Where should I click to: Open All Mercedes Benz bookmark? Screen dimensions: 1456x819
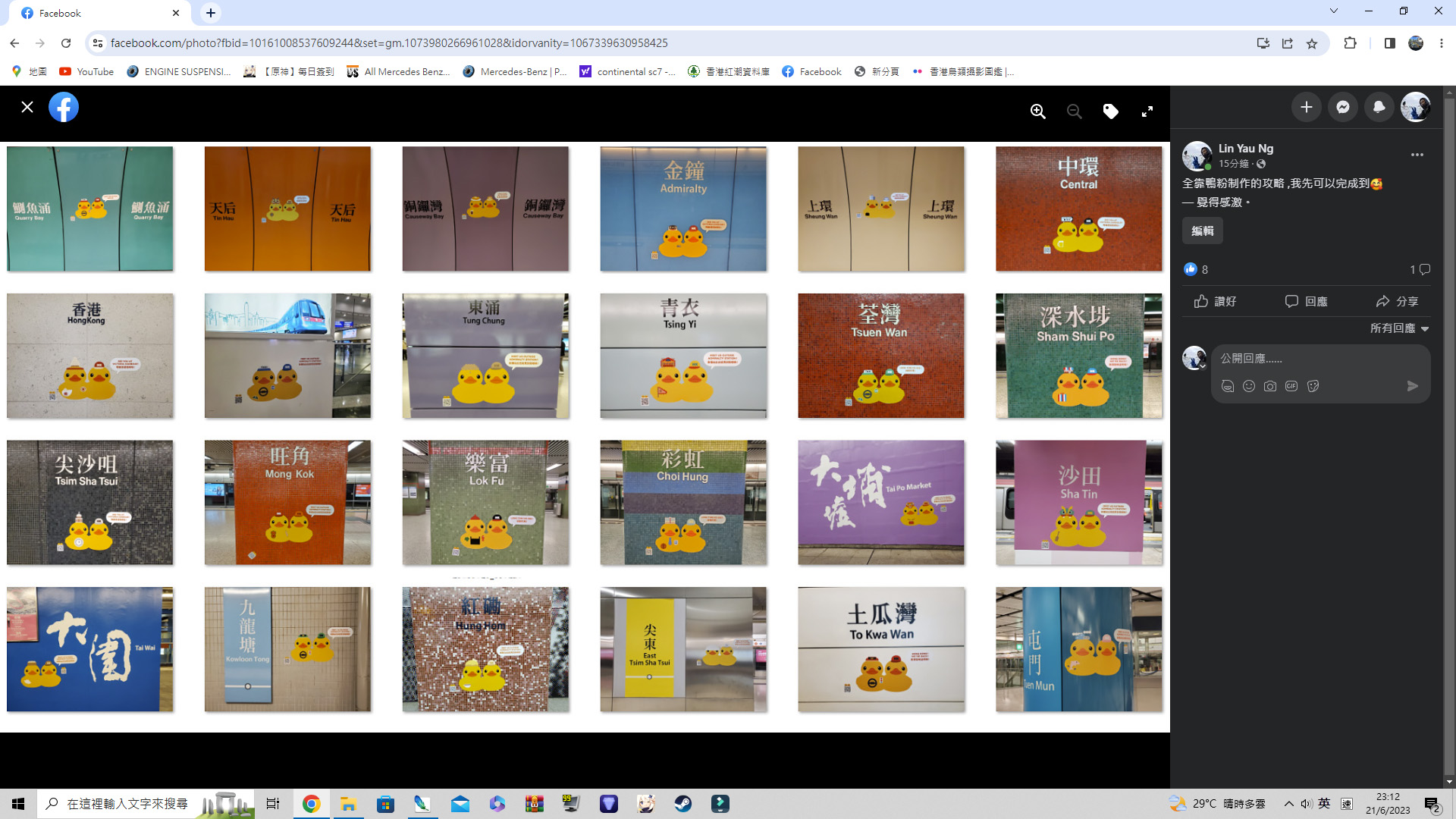[398, 71]
